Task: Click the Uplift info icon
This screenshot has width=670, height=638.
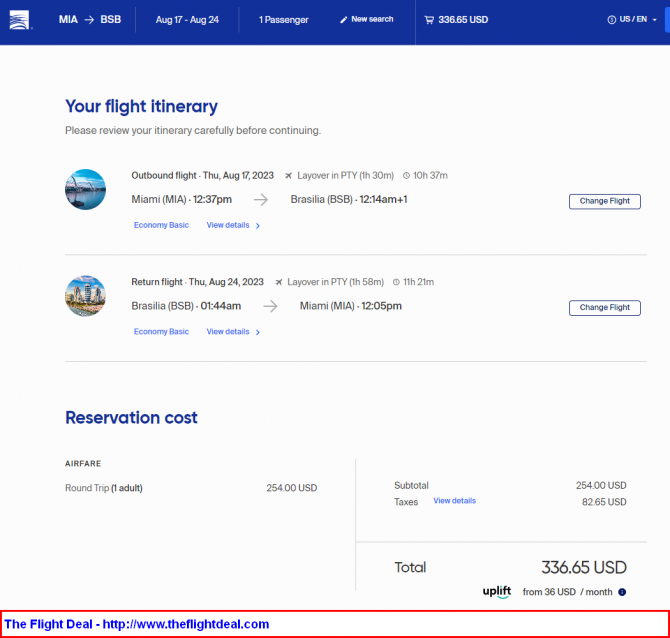Action: click(622, 592)
